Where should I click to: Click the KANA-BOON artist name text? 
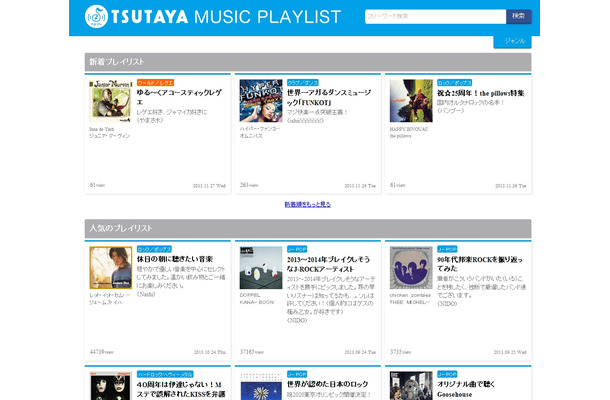(x=257, y=302)
